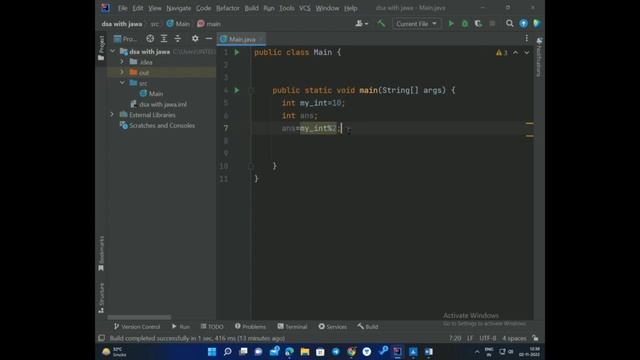Open the warnings indicator in the editor

(x=501, y=53)
